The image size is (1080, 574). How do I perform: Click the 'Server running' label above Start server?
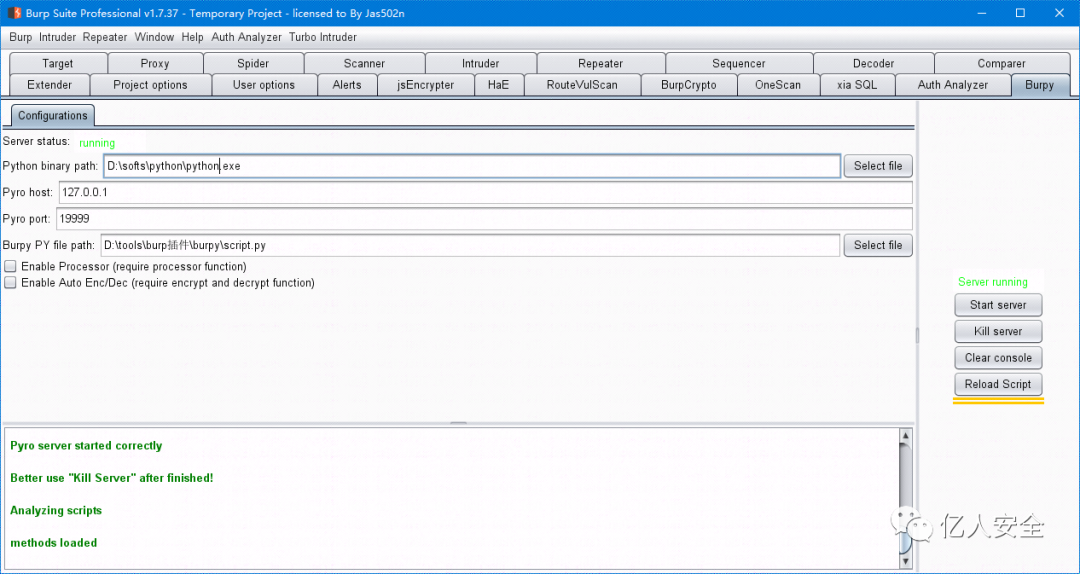993,282
